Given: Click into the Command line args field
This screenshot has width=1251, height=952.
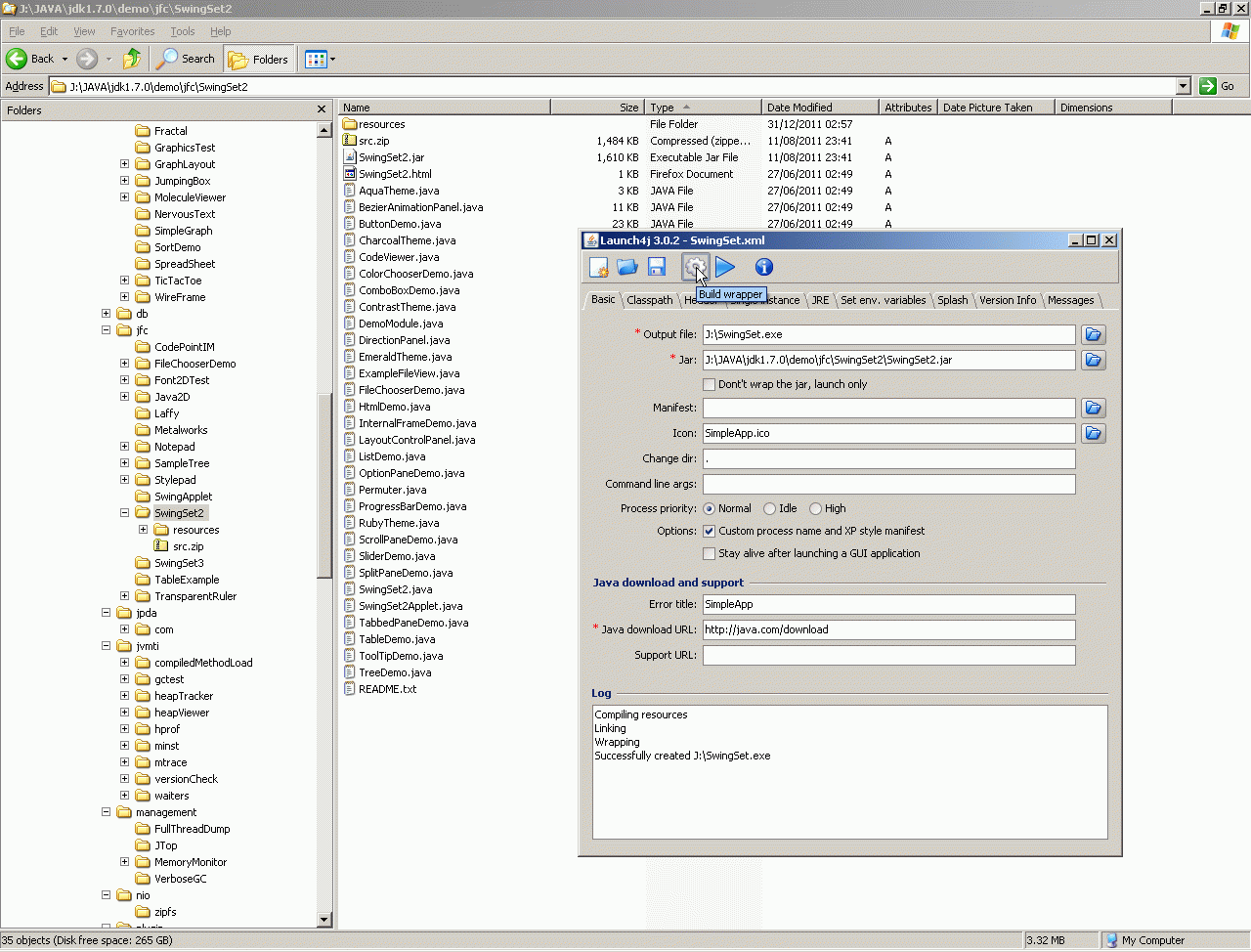Looking at the screenshot, I should [889, 484].
